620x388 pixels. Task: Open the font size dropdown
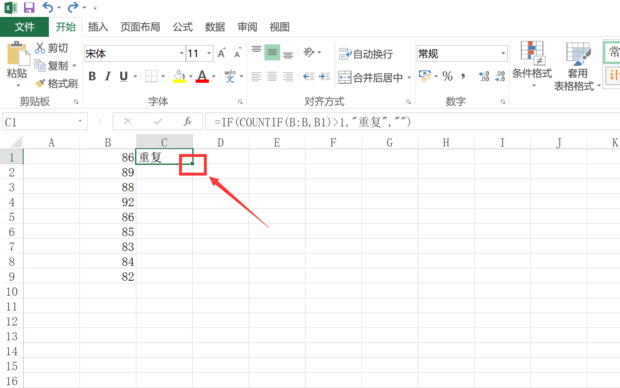pos(209,53)
